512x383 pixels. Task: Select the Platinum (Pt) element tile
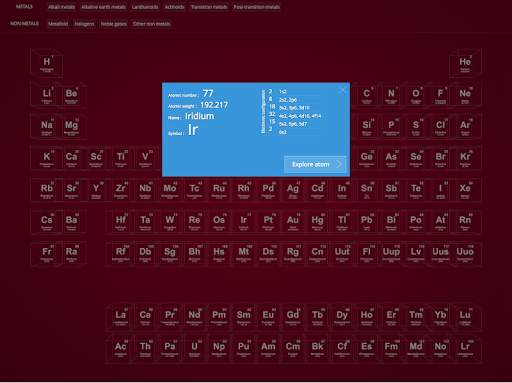[268, 221]
